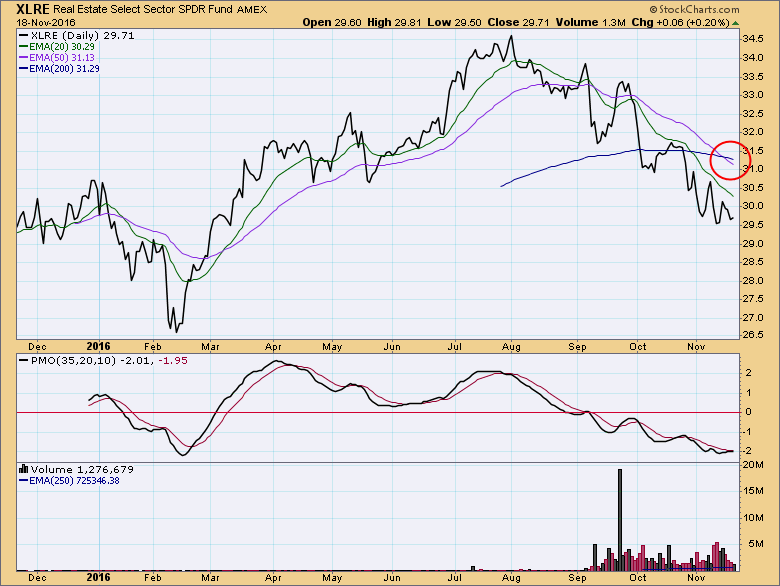
Task: Click the 'Low 29.50' value
Action: pyautogui.click(x=454, y=22)
